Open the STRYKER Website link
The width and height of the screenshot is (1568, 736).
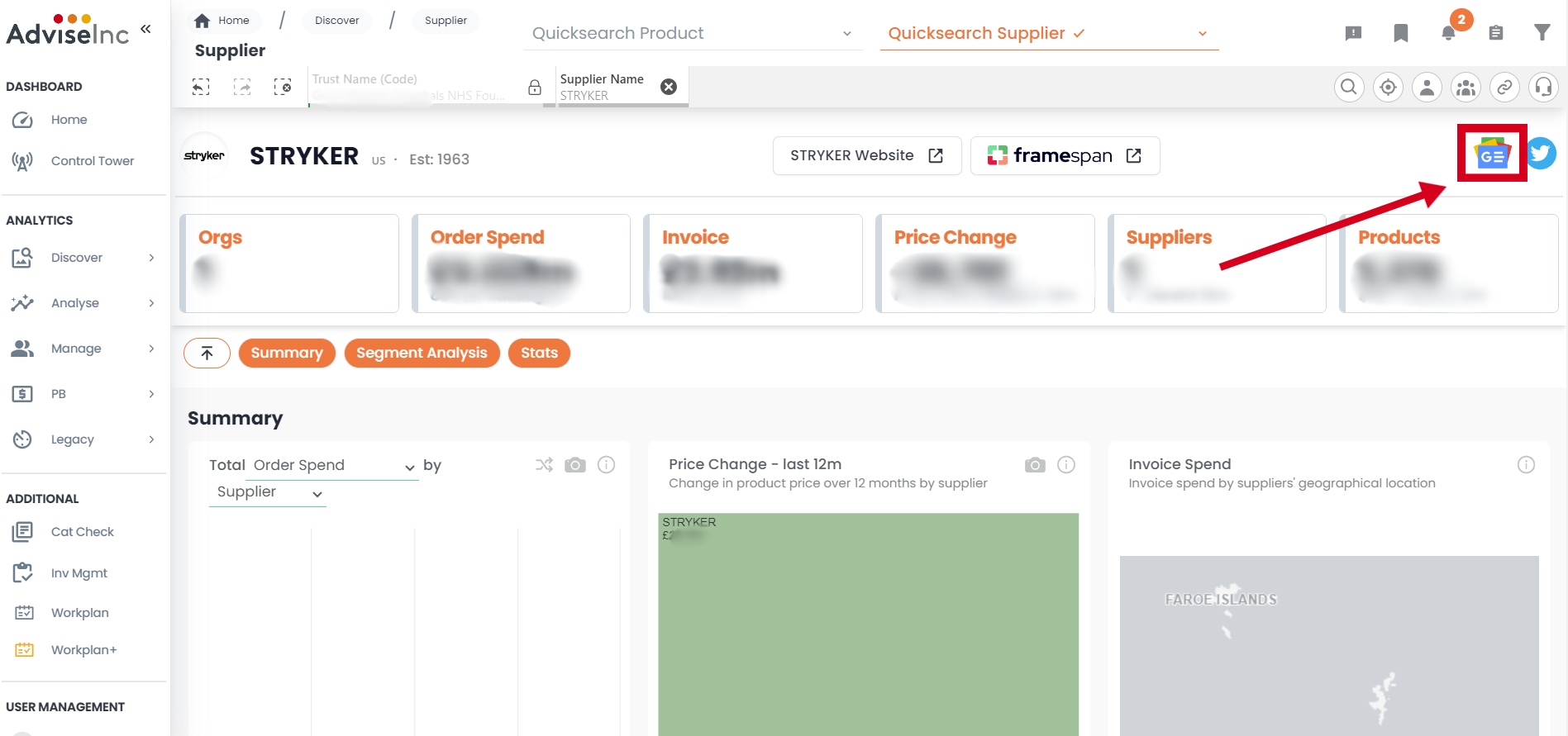point(867,155)
